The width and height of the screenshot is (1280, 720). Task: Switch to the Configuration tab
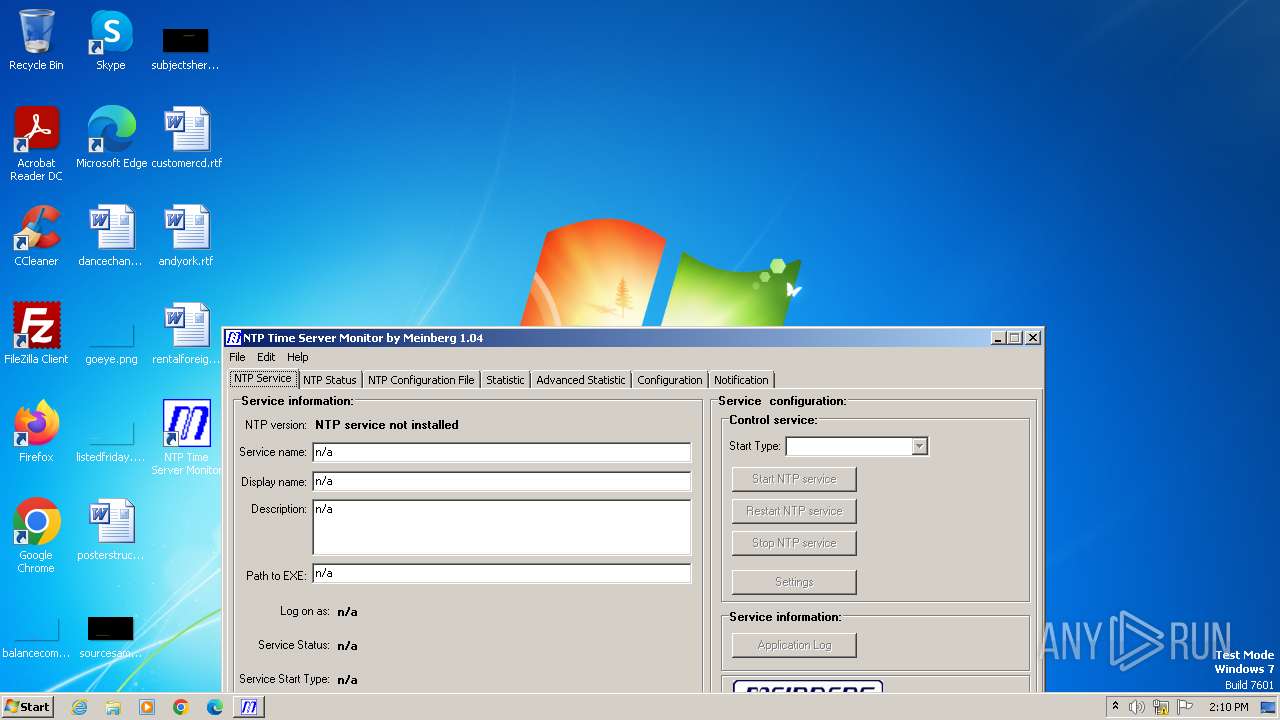pos(670,380)
